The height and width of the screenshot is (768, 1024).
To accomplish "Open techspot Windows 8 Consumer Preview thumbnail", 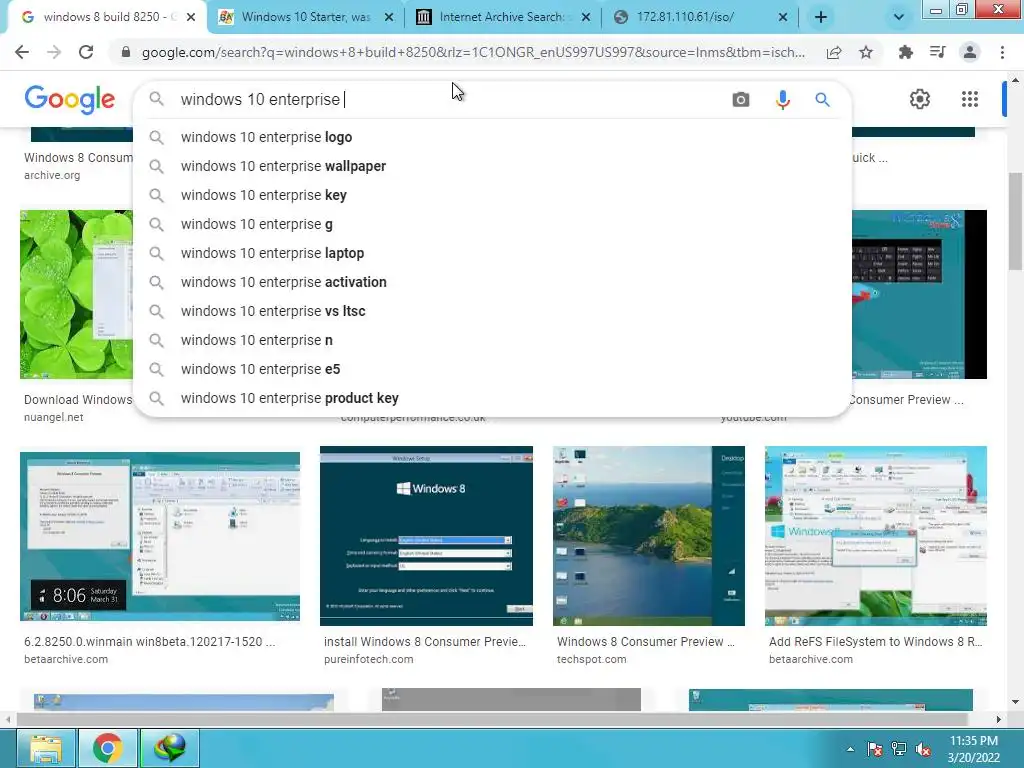I will [648, 536].
